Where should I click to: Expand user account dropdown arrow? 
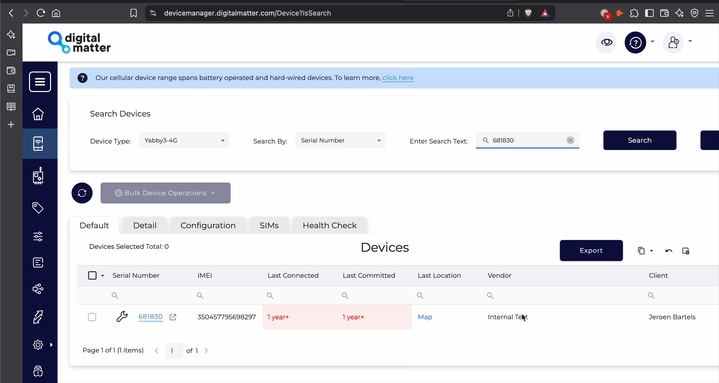690,41
